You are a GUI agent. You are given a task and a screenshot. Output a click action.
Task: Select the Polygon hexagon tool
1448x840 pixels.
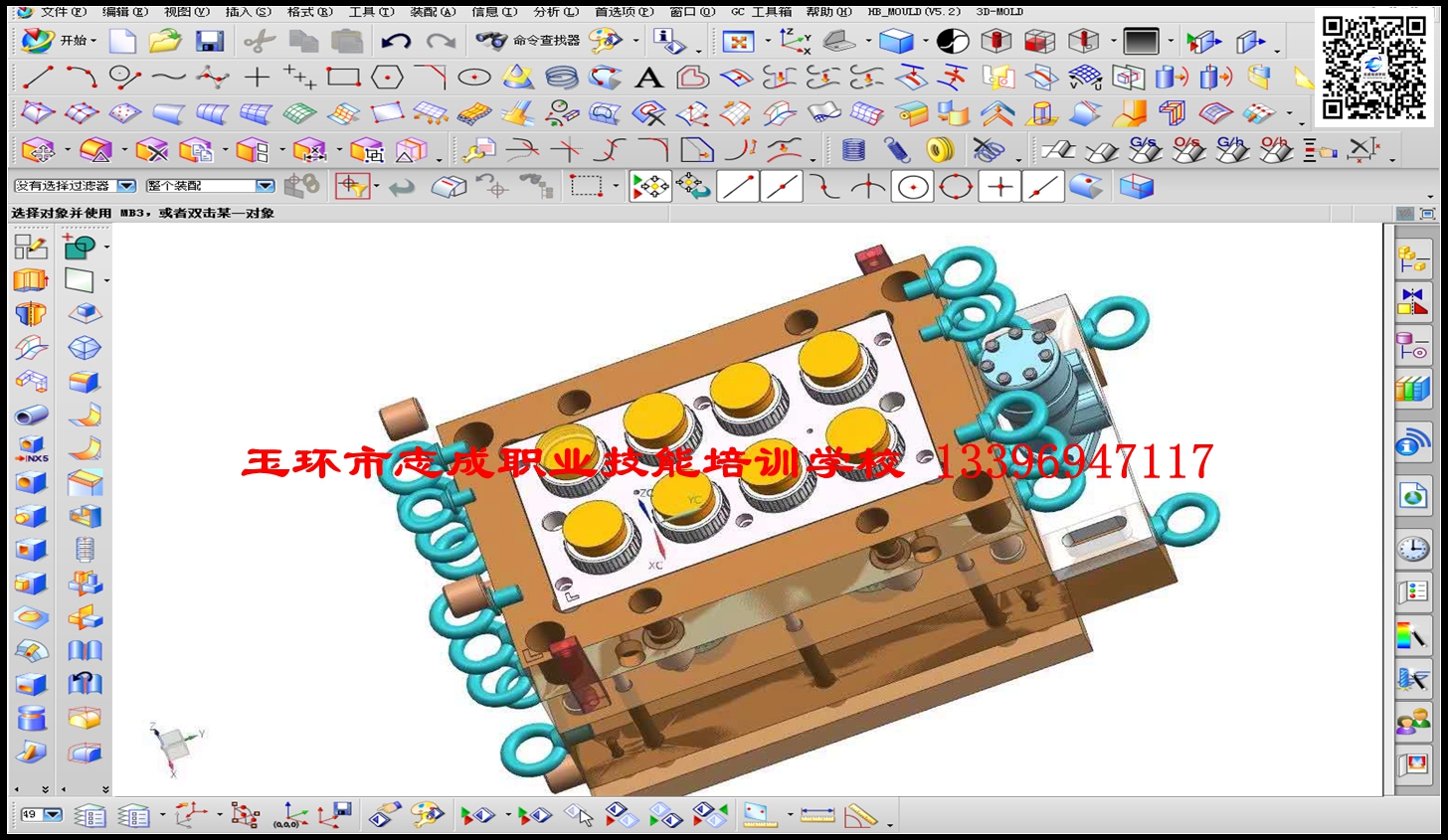click(x=387, y=77)
